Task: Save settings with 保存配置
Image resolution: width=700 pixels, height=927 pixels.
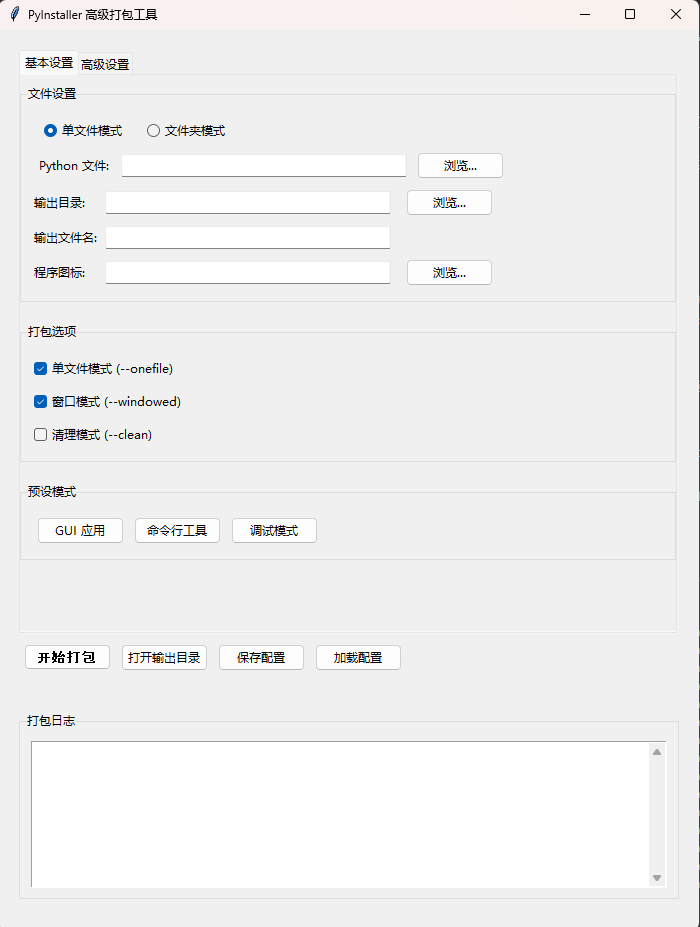Action: pyautogui.click(x=261, y=657)
